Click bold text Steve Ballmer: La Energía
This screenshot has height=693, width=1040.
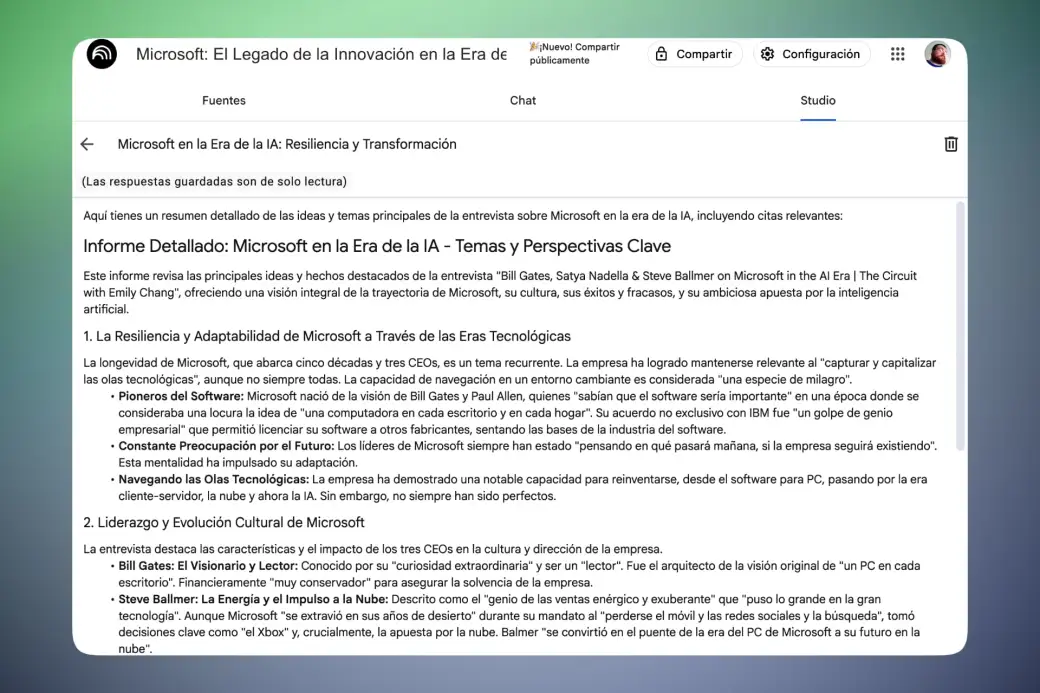click(253, 599)
